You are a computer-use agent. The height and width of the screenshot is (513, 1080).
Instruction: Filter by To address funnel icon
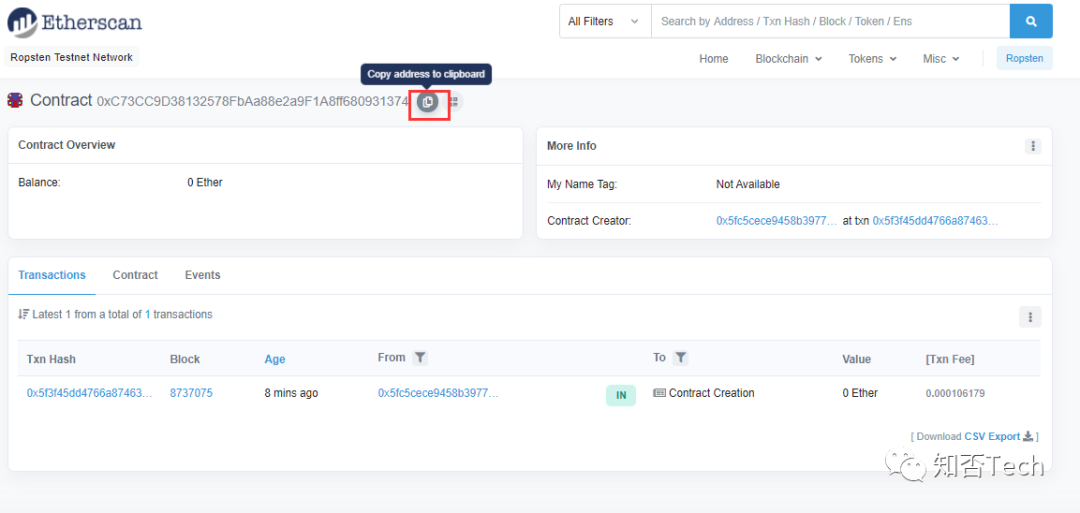(681, 357)
